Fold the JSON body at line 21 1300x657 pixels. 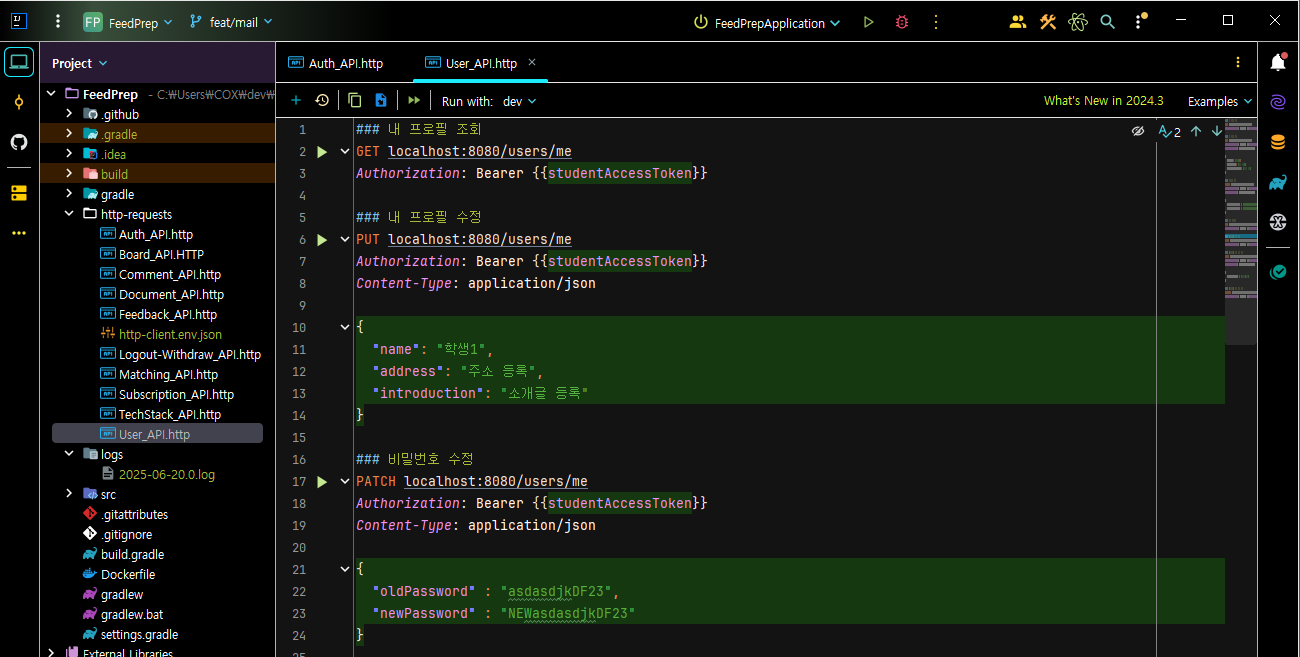(345, 569)
